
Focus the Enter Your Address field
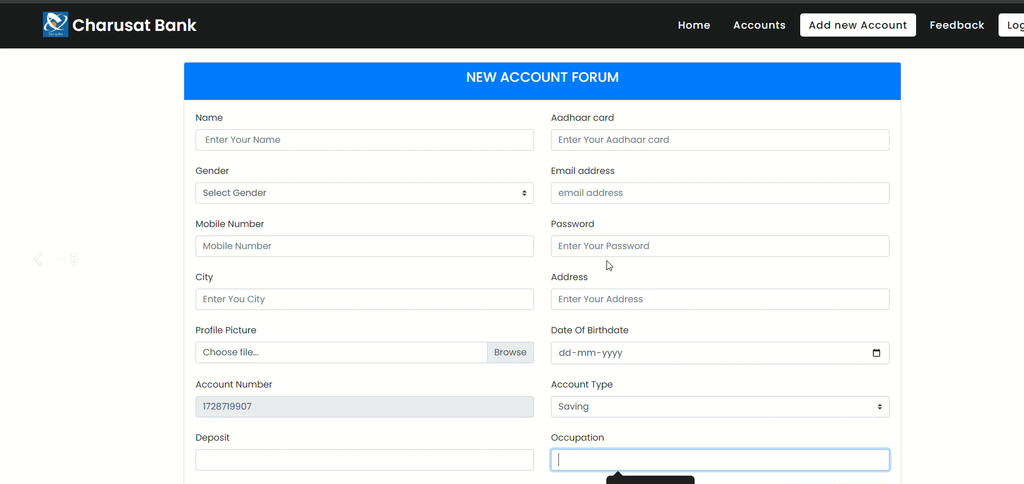[x=720, y=299]
